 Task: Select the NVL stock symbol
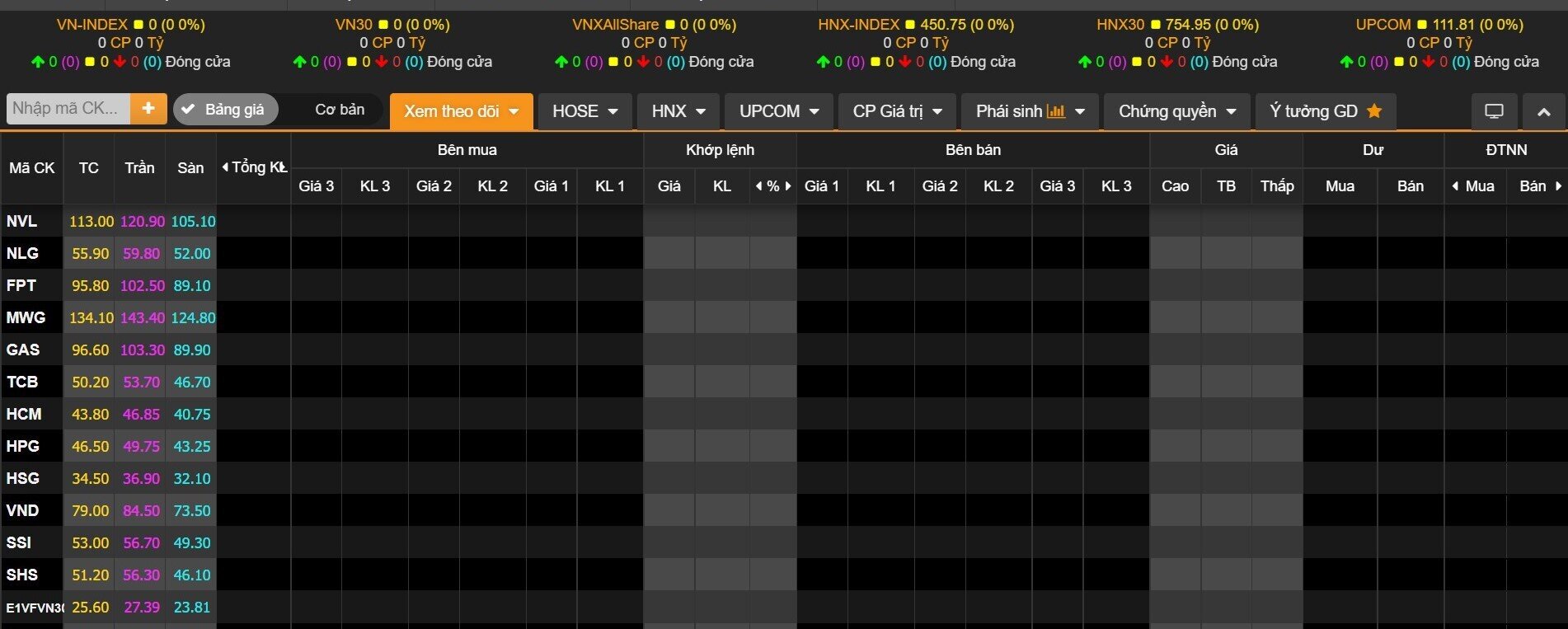21,221
